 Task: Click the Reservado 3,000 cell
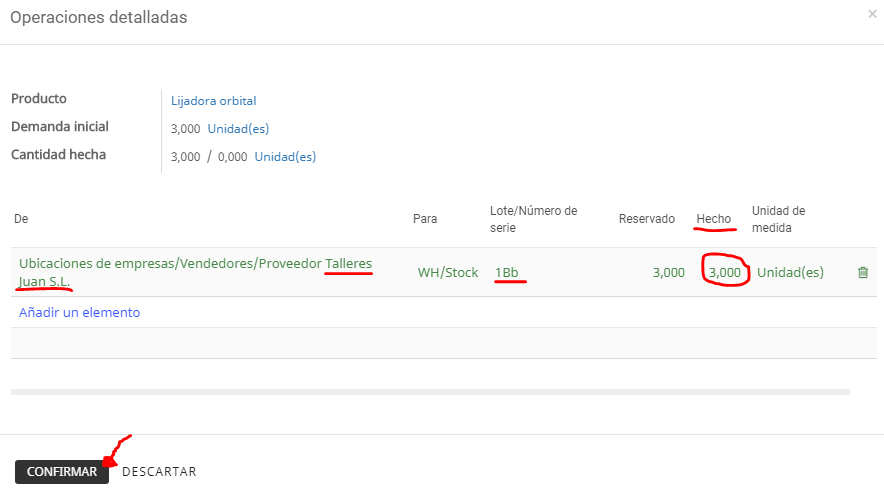tap(669, 273)
